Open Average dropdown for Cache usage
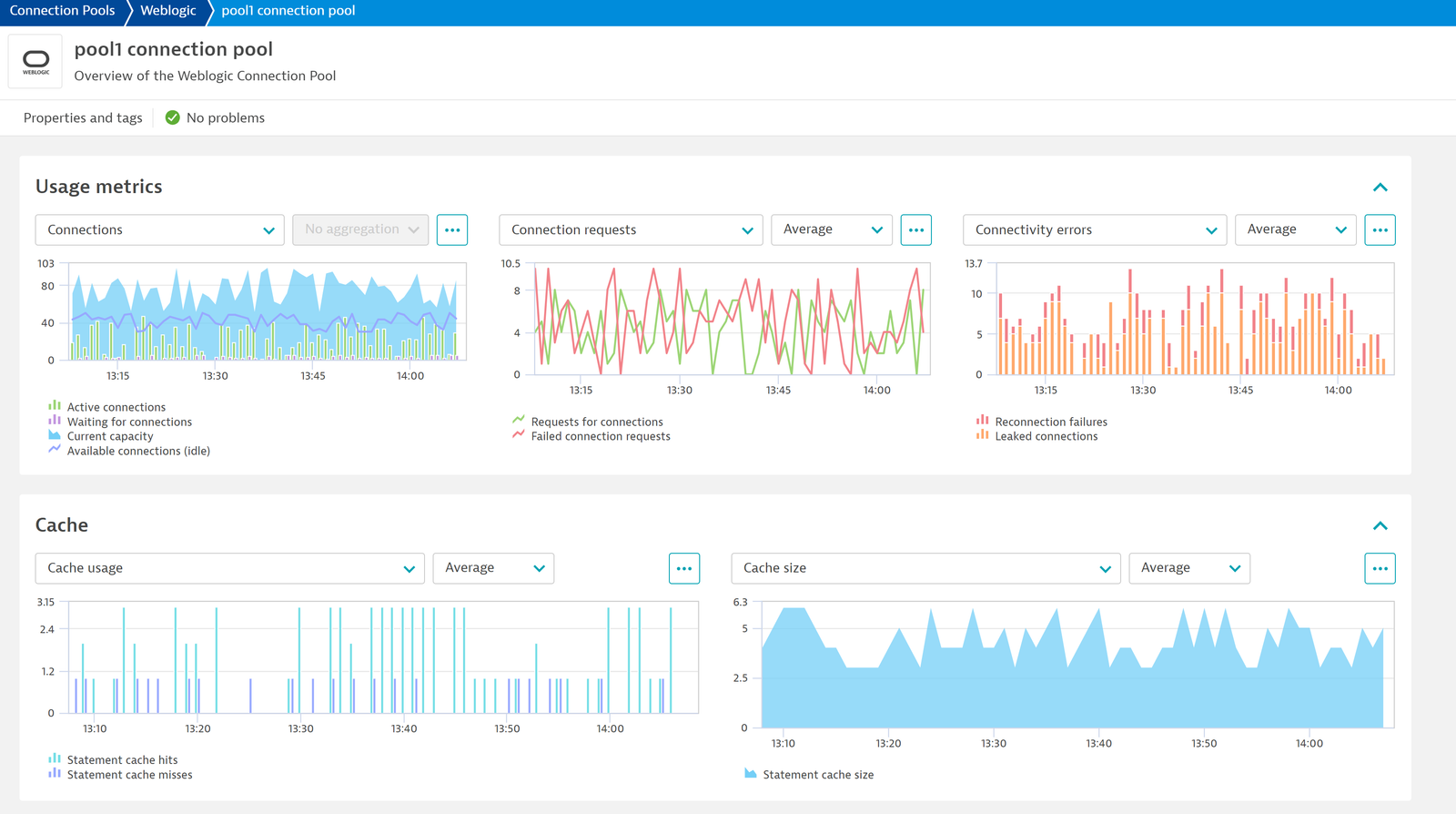The height and width of the screenshot is (814, 1456). point(493,568)
